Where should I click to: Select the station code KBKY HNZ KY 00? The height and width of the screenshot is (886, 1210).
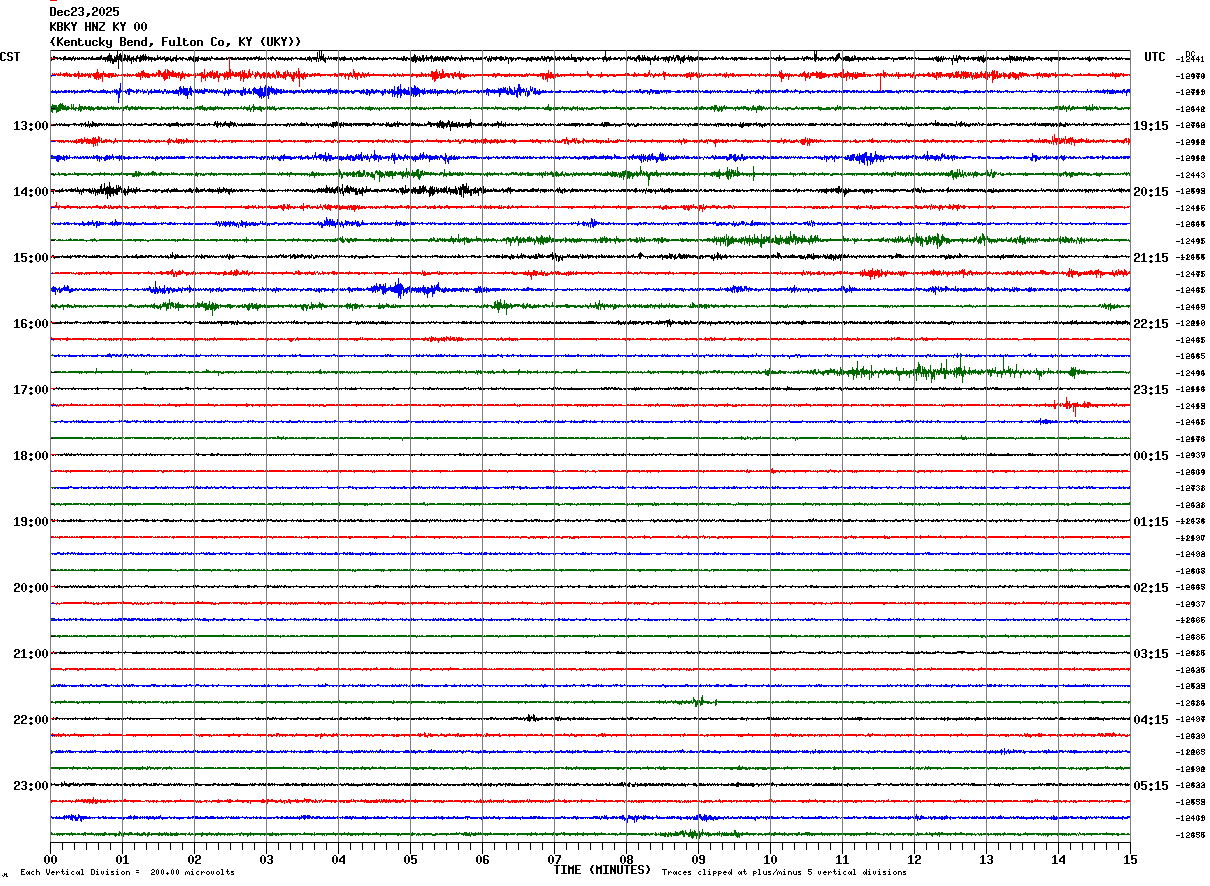pos(99,27)
